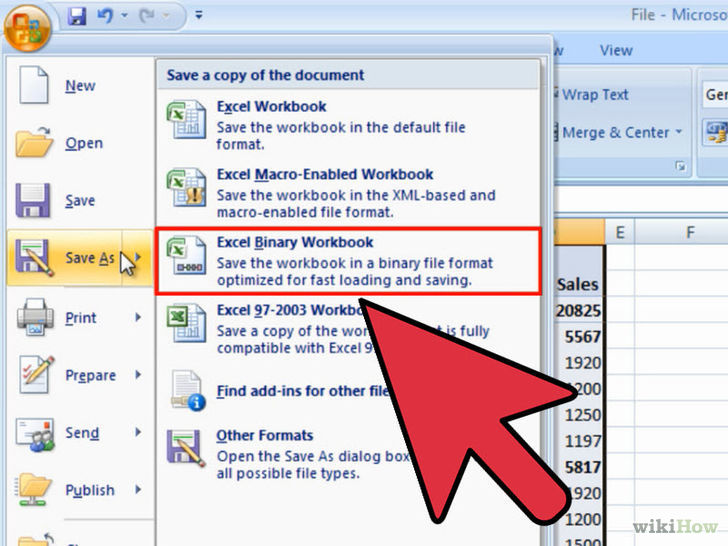This screenshot has width=728, height=546.
Task: Select Prepare in the Office menu
Action: [x=80, y=375]
